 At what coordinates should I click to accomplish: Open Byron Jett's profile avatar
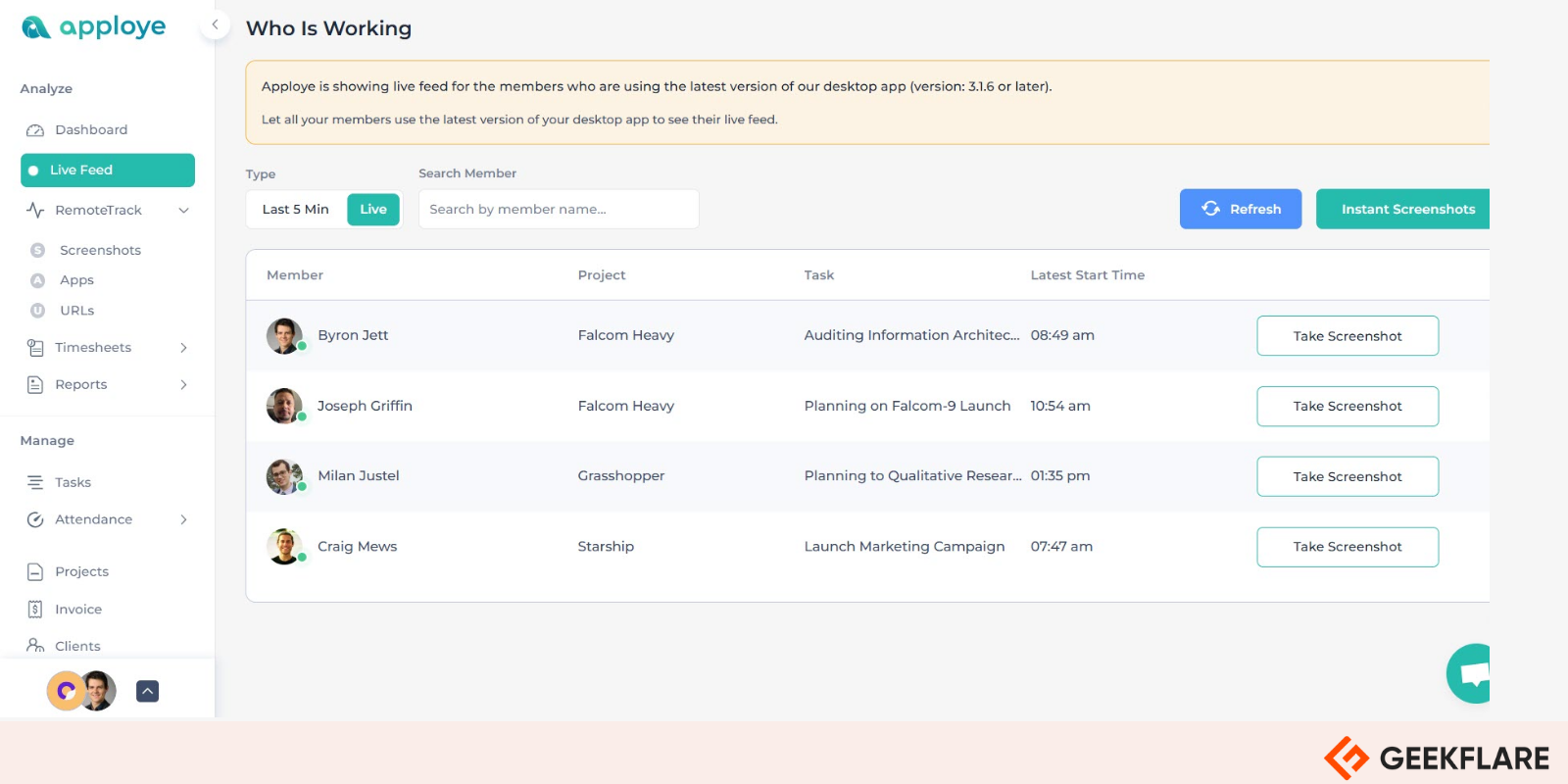click(x=285, y=335)
